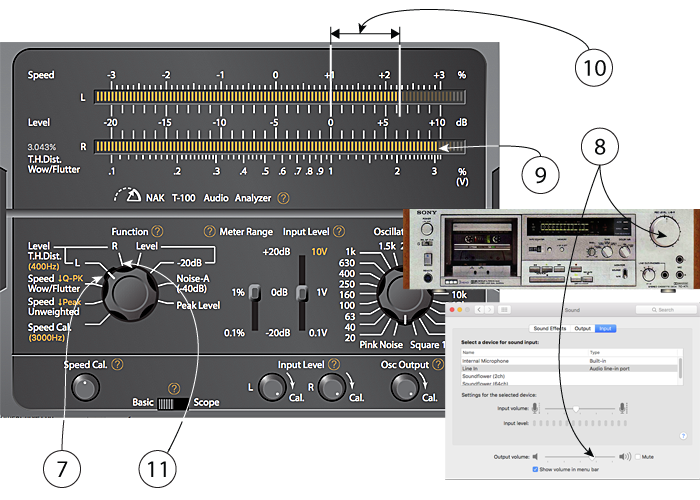
Task: Click the Type column header in device list
Action: pos(595,352)
